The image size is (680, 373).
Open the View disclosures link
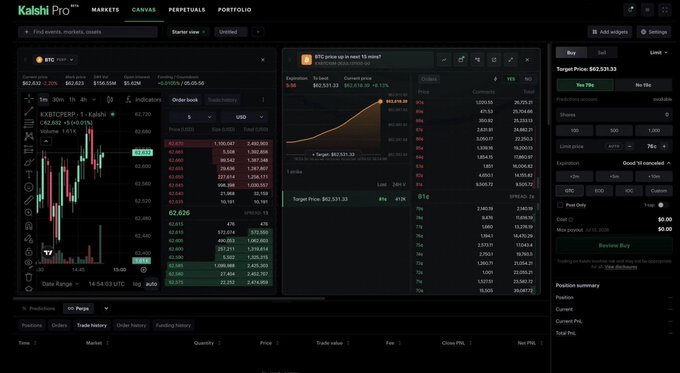[x=621, y=267]
